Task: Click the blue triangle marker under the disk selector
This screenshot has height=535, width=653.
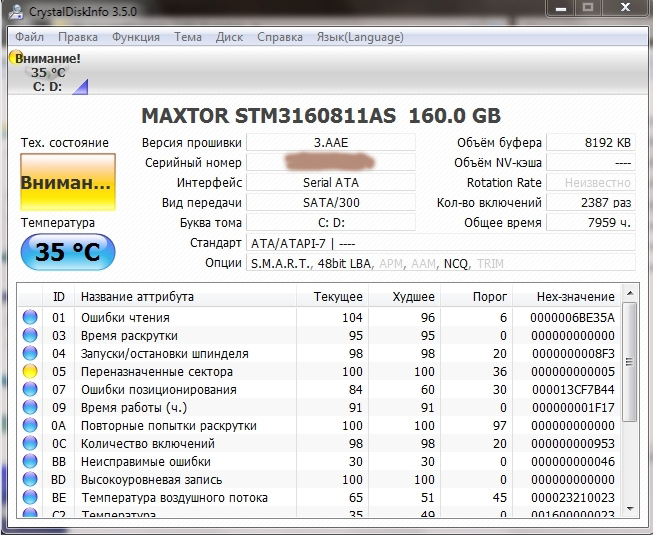Action: [x=81, y=88]
